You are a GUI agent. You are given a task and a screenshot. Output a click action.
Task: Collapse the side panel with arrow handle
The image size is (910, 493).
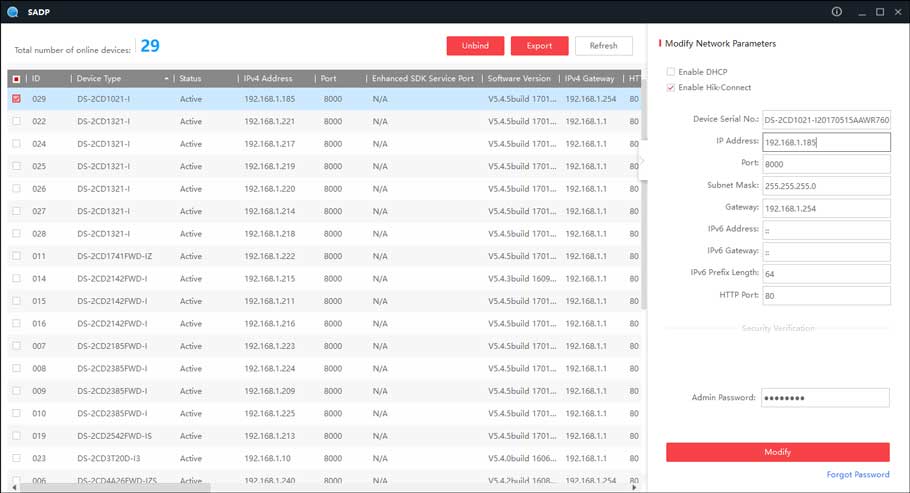tap(644, 159)
